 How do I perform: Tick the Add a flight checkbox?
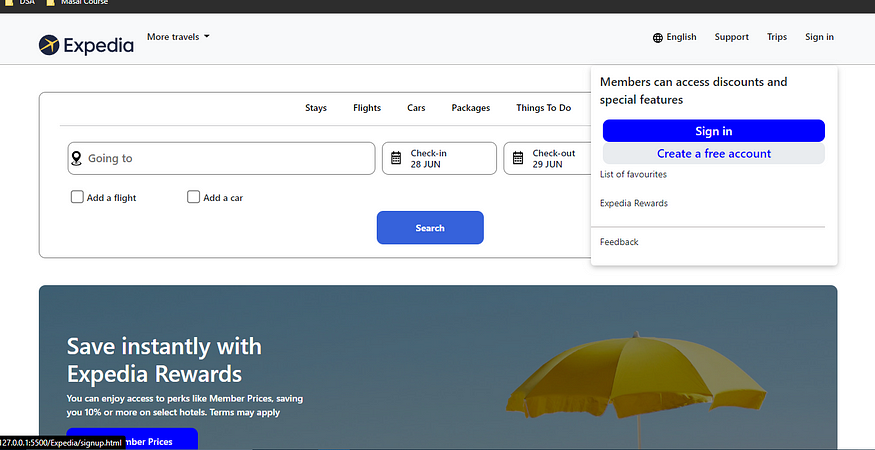click(x=77, y=197)
